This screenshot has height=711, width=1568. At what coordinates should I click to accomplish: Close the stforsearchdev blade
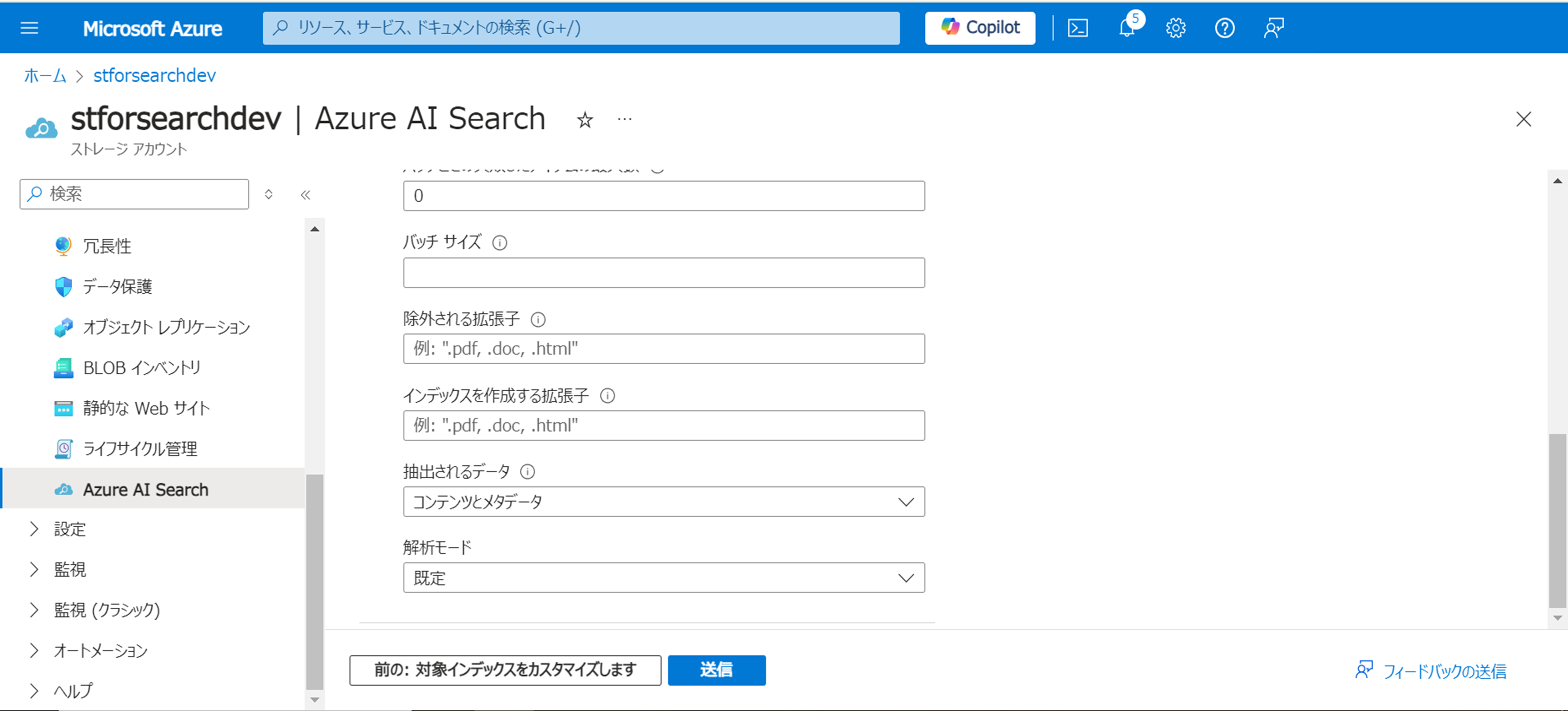click(1523, 119)
